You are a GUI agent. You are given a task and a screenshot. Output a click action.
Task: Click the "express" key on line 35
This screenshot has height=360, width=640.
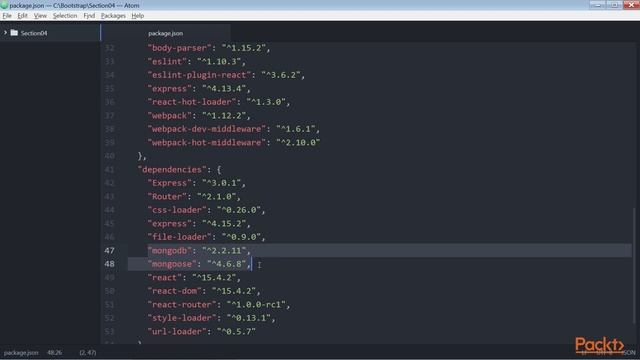[x=170, y=88]
